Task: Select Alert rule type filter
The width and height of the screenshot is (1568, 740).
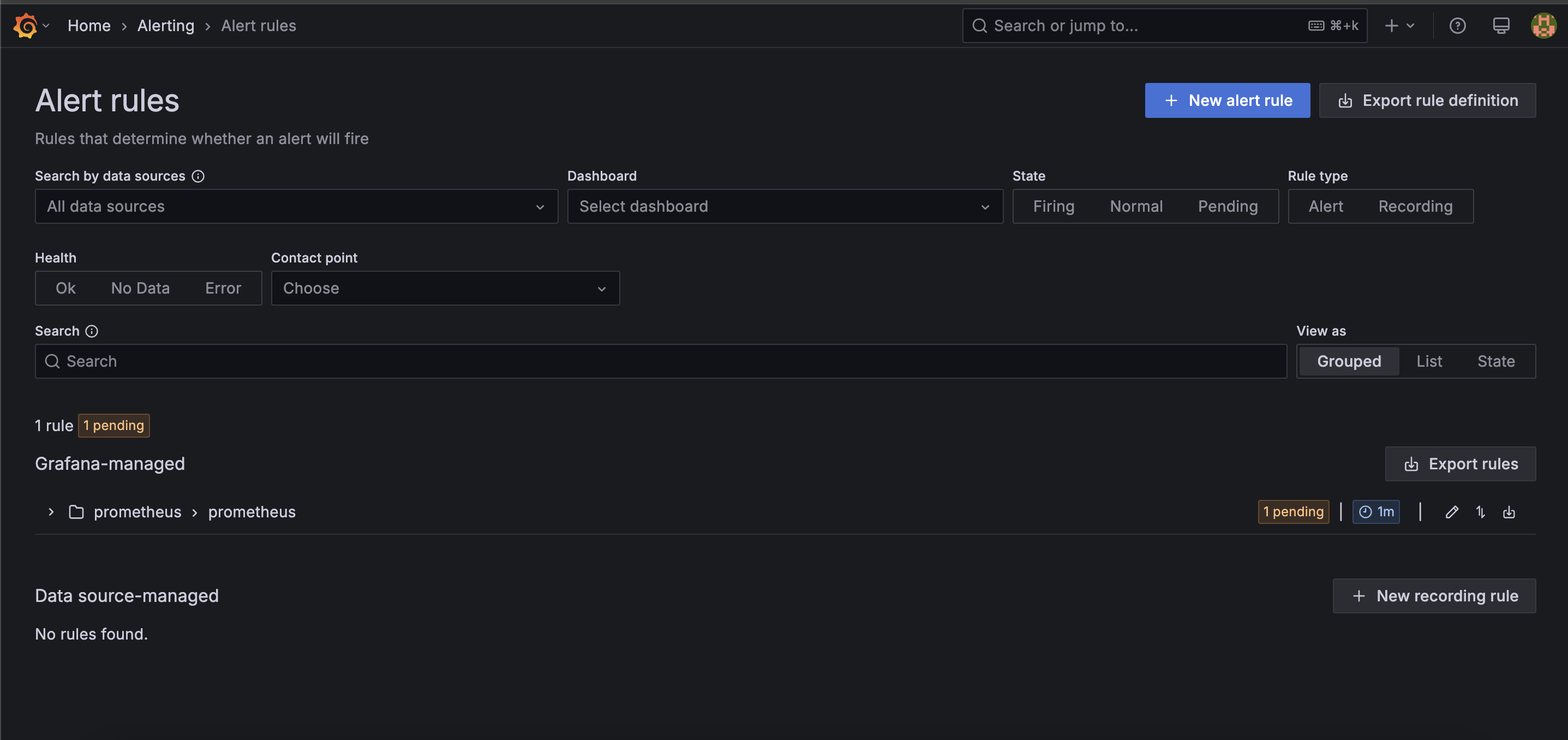Action: click(x=1325, y=206)
